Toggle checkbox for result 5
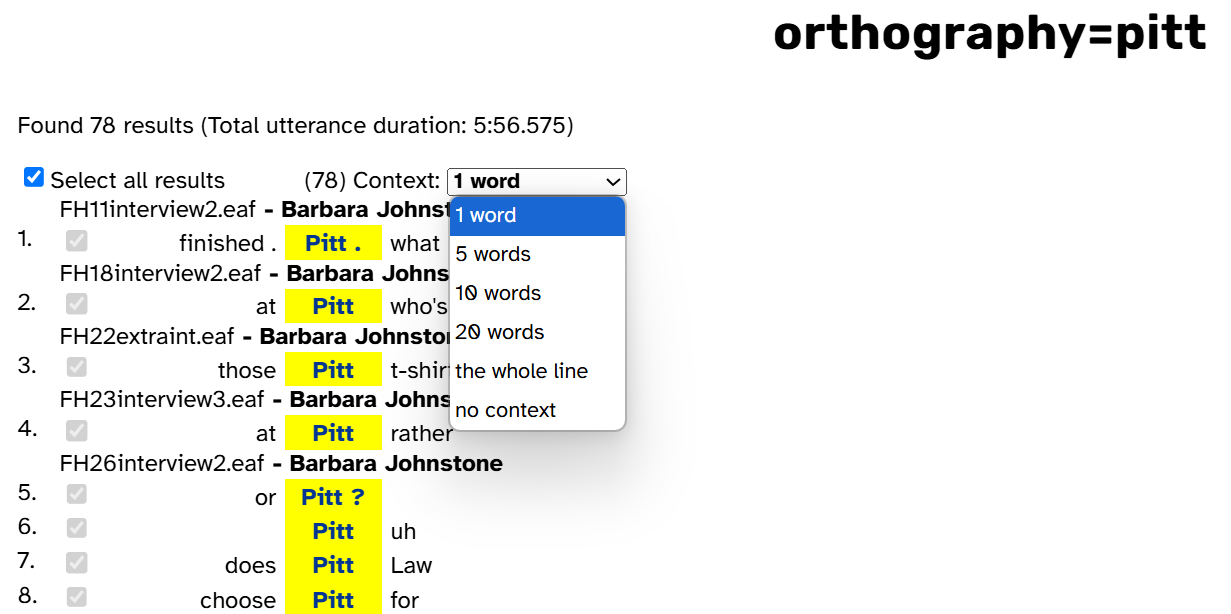Viewport: 1231px width, 614px height. 76,495
